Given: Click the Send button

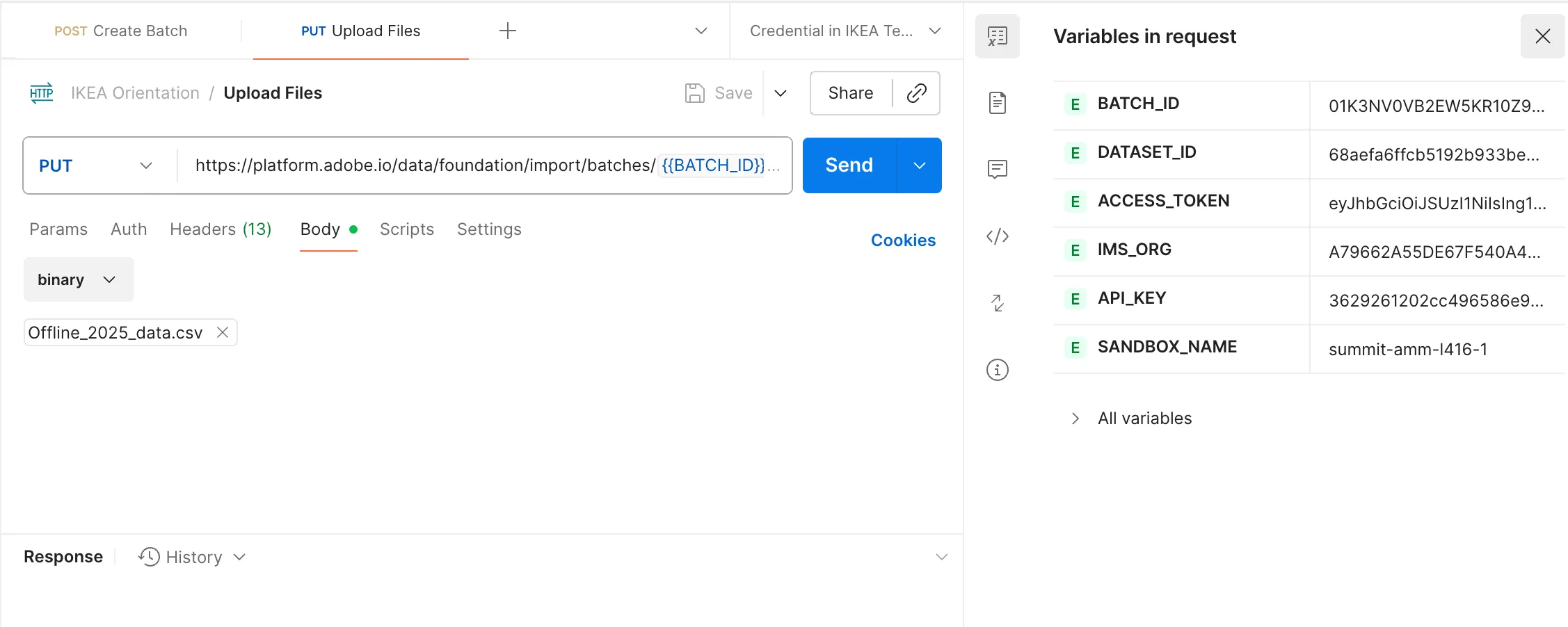Looking at the screenshot, I should [x=849, y=165].
